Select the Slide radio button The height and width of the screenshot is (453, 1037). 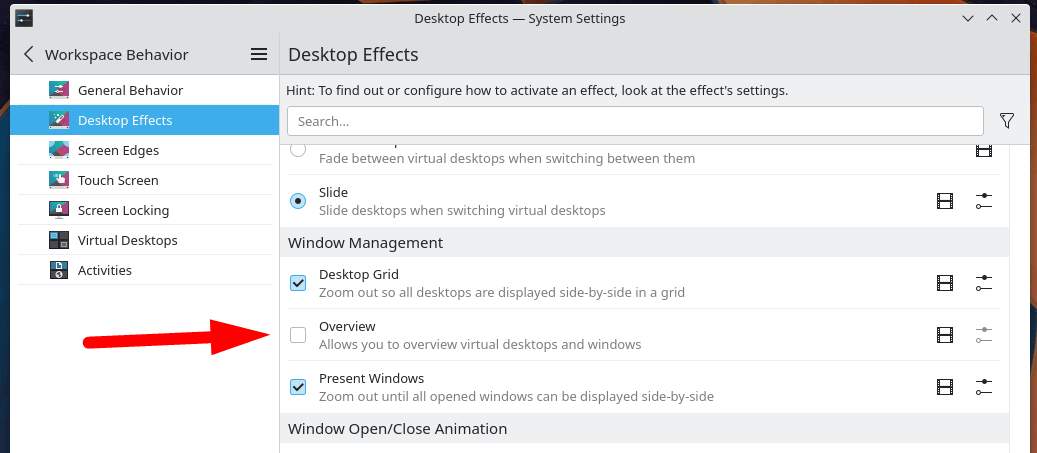298,201
